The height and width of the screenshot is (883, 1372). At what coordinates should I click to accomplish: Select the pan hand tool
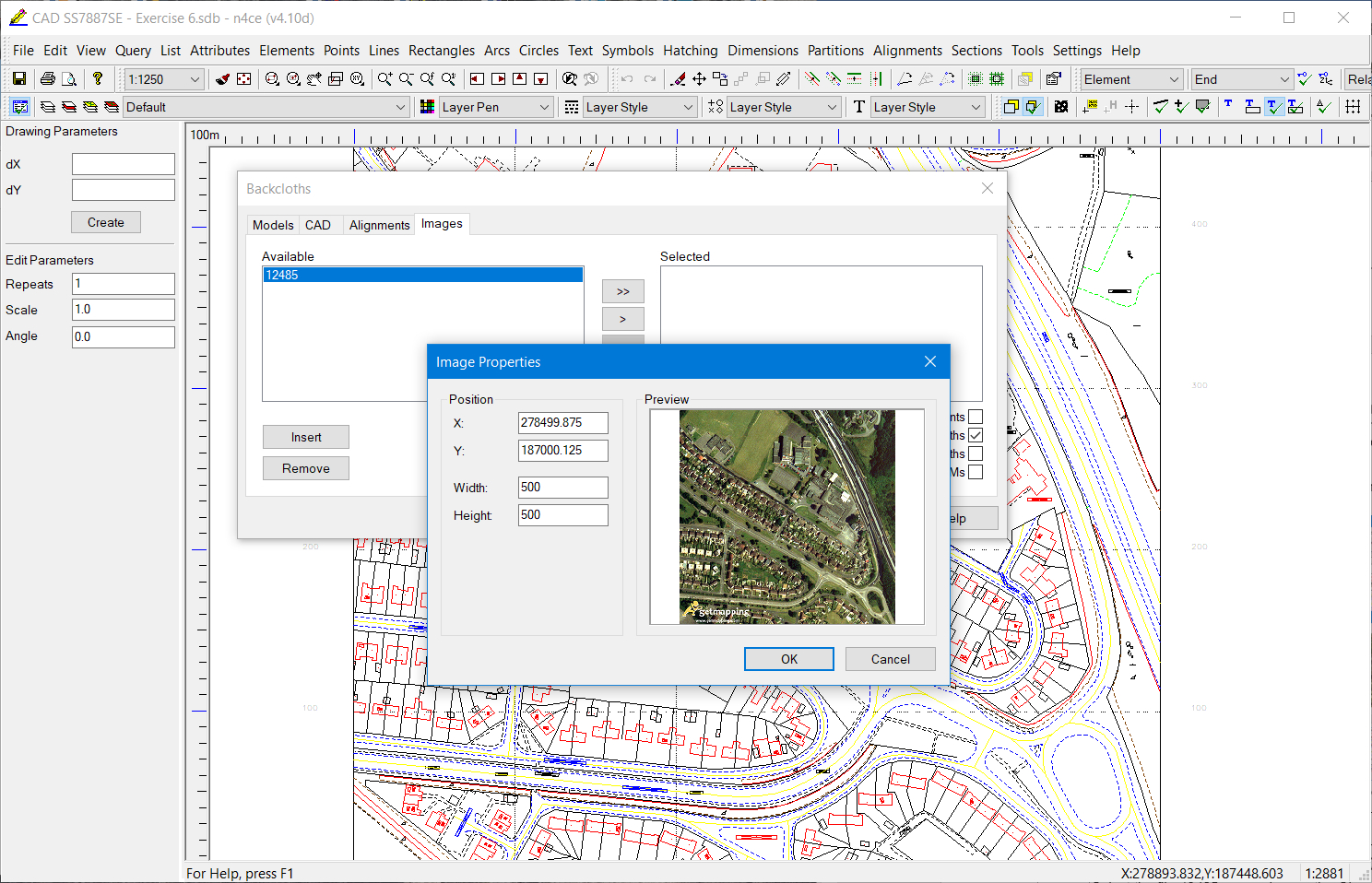[x=314, y=79]
